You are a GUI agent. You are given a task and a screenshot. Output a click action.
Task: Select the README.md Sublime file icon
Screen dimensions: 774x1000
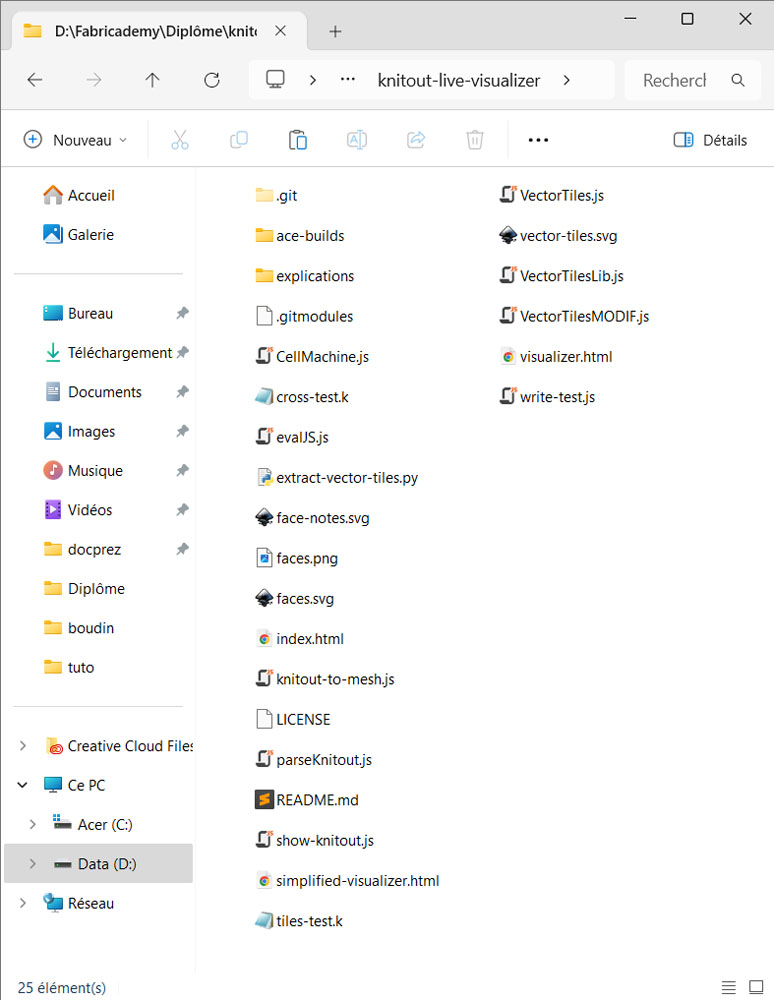tap(264, 800)
